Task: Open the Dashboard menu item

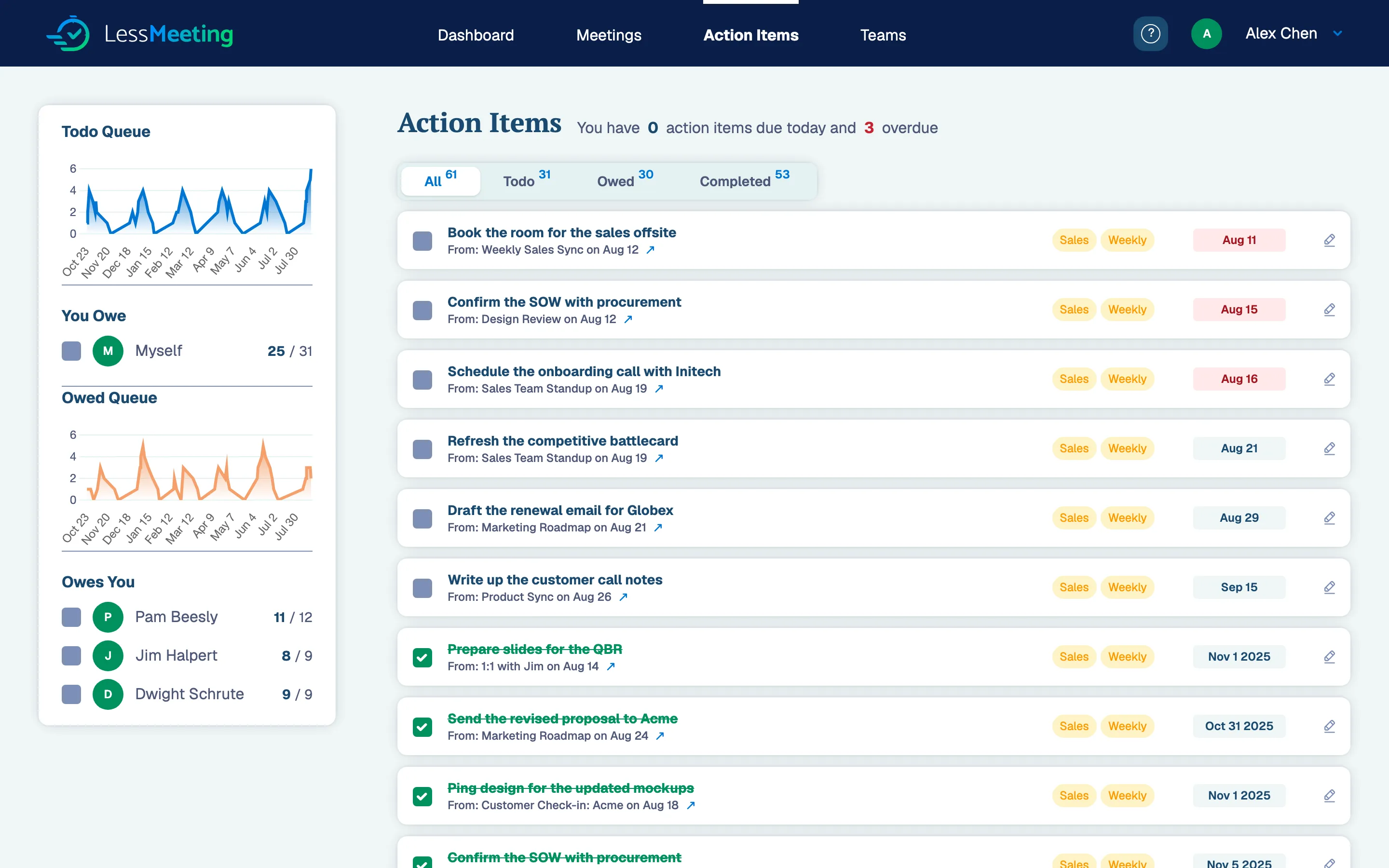Action: click(x=475, y=35)
